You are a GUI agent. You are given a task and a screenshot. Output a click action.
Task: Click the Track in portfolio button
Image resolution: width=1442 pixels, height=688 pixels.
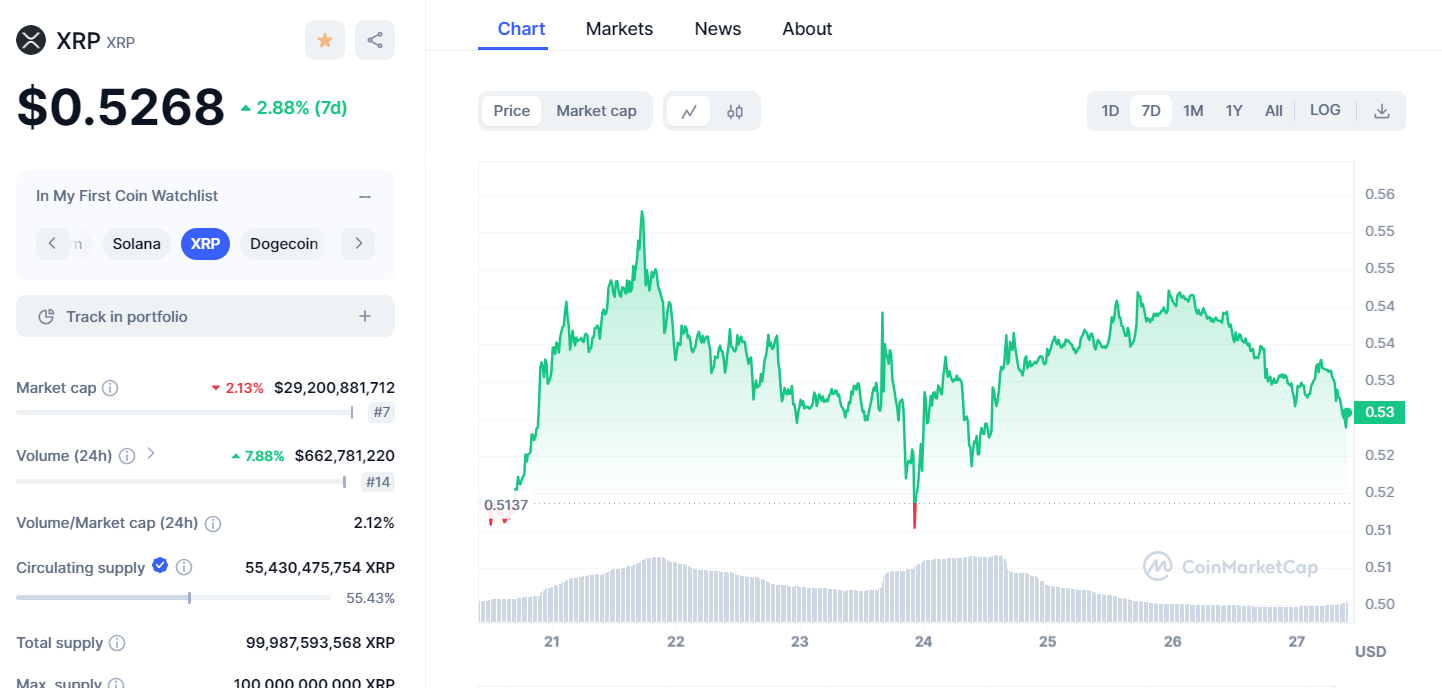205,316
